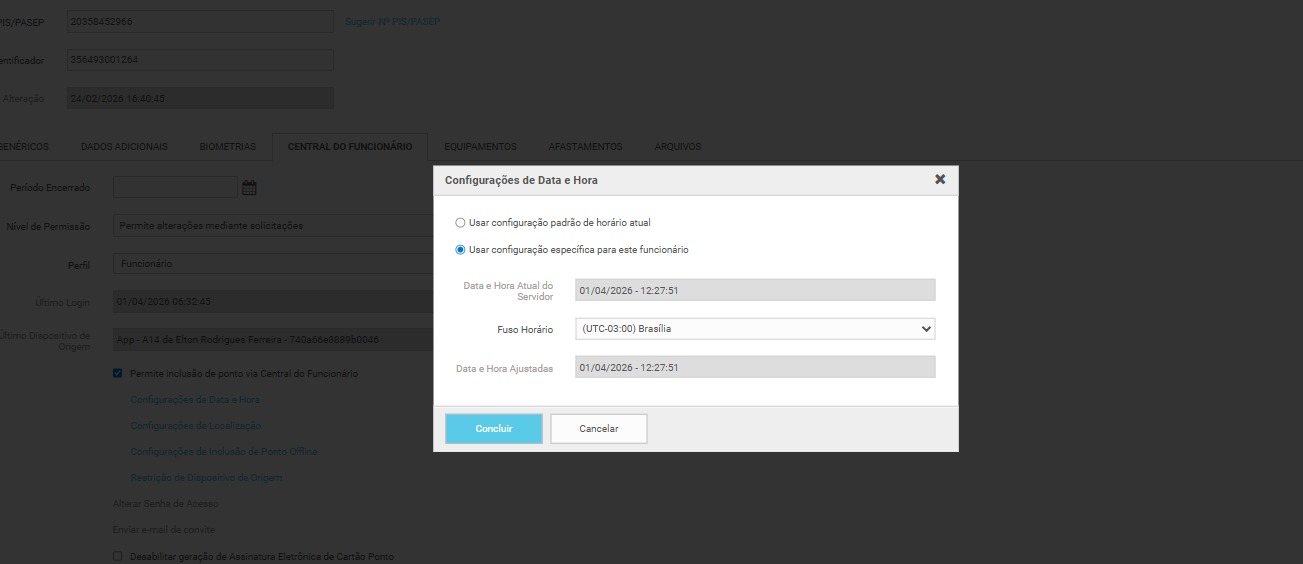Open Configurações de Inclusão de Ponto Offline

coord(224,452)
